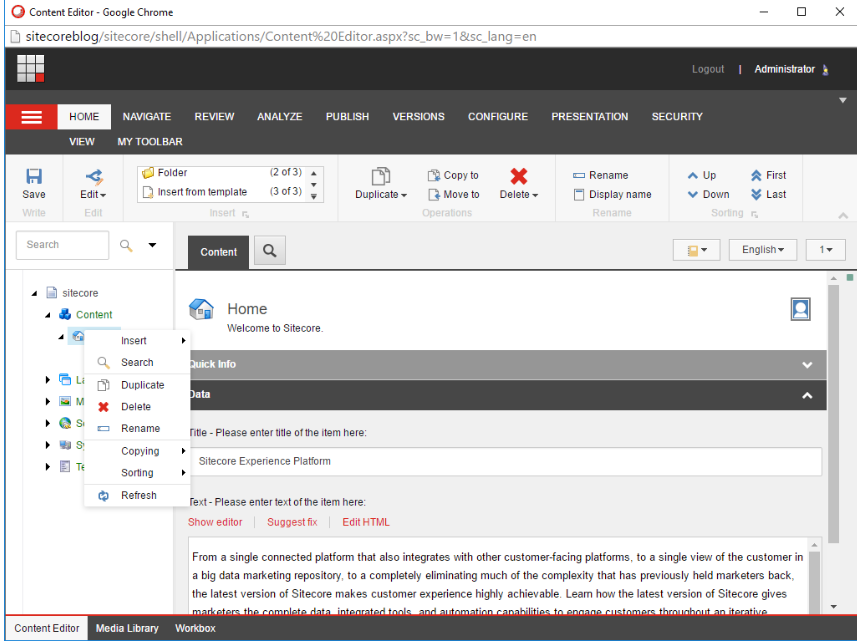The image size is (857, 641).
Task: Click the Title field with Sitecore Experience Platform
Action: [505, 461]
